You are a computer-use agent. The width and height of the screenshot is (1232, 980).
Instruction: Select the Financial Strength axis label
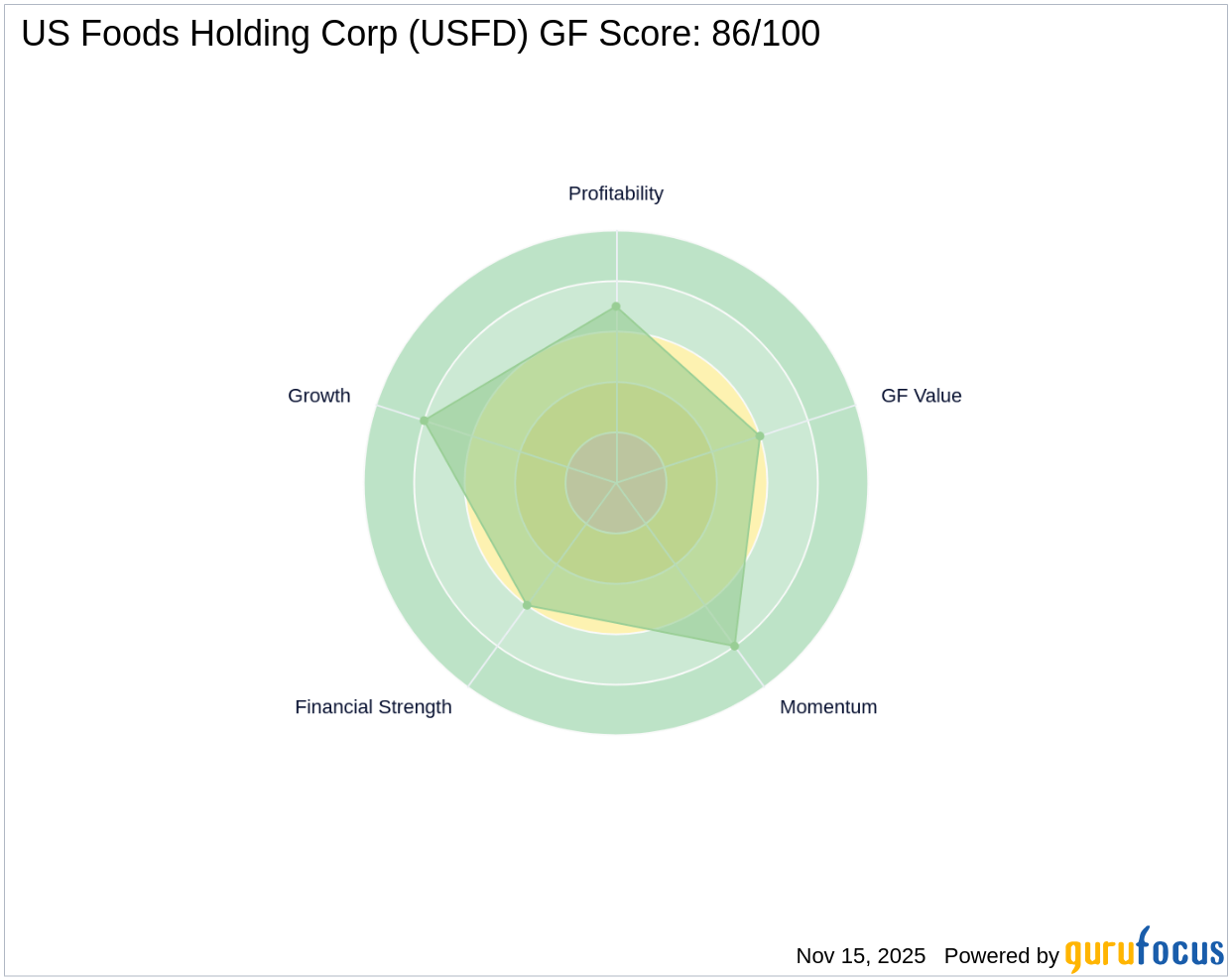tap(373, 707)
